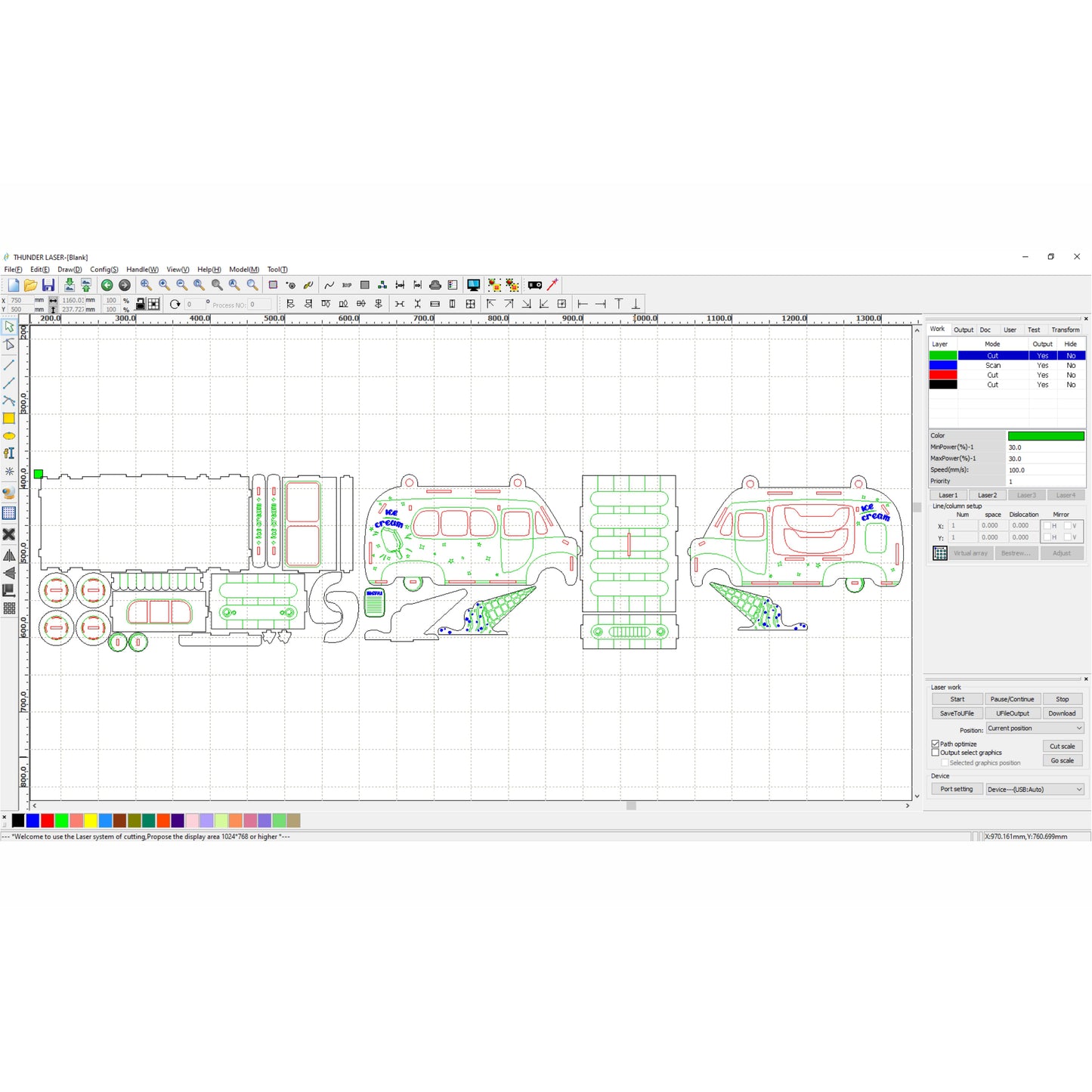Screen dimensions: 1092x1092
Task: Click the Download button
Action: [x=1063, y=713]
